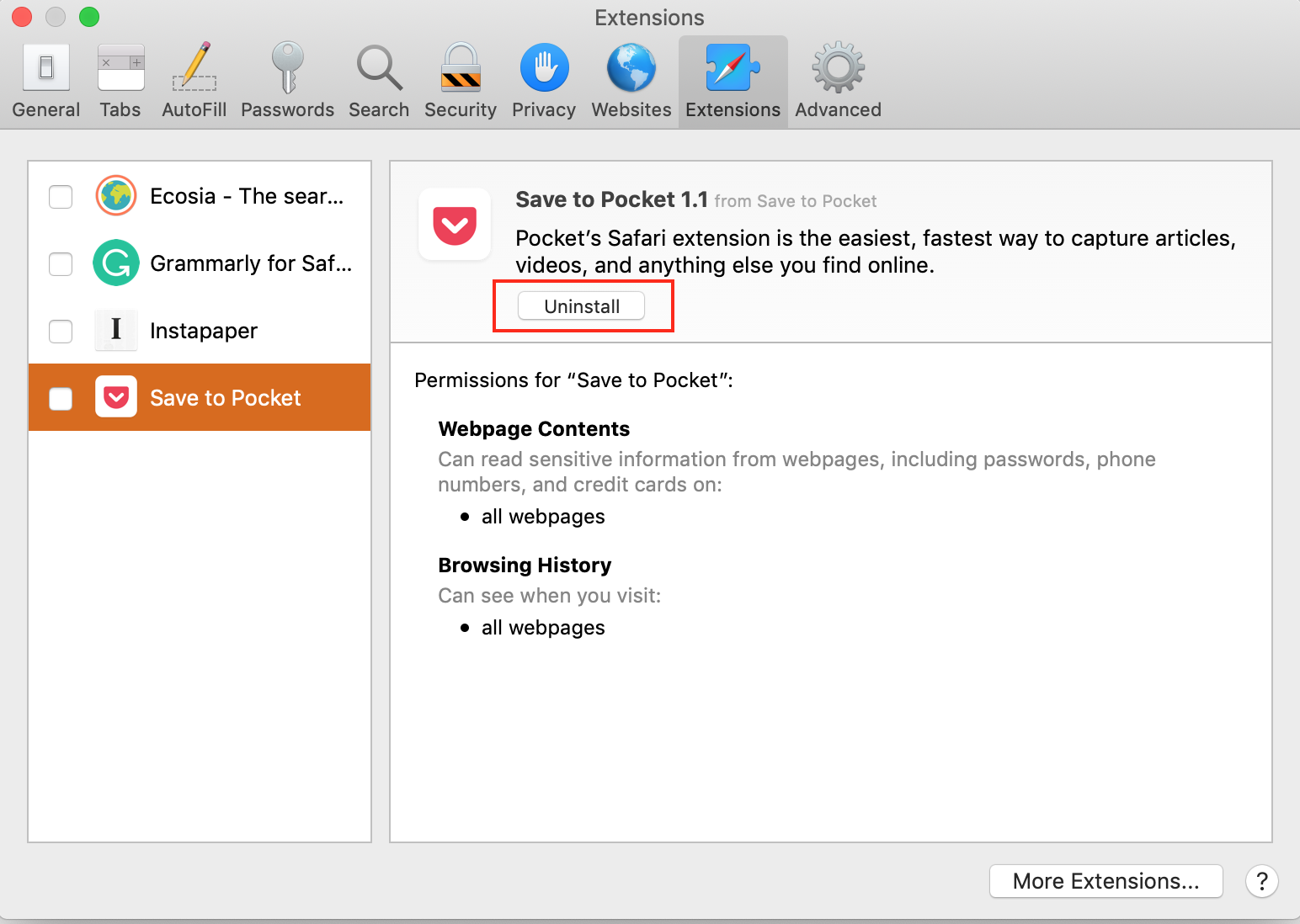
Task: Open the help question mark button
Action: pos(1261,881)
